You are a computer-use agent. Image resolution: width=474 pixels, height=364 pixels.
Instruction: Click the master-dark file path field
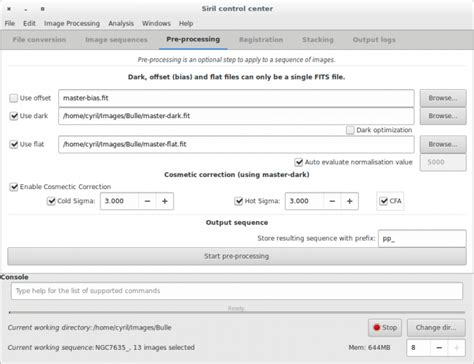236,116
